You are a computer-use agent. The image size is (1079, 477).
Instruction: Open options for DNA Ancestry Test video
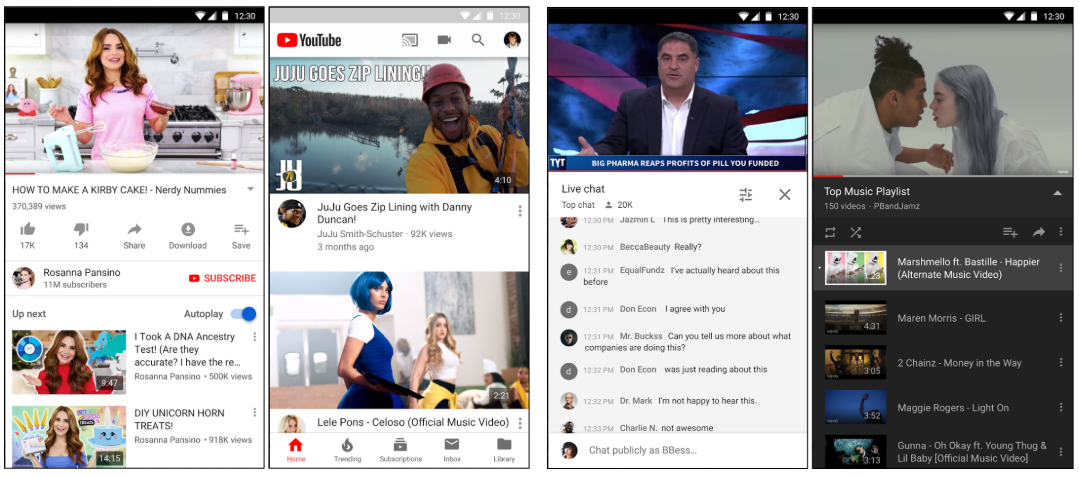pyautogui.click(x=255, y=337)
